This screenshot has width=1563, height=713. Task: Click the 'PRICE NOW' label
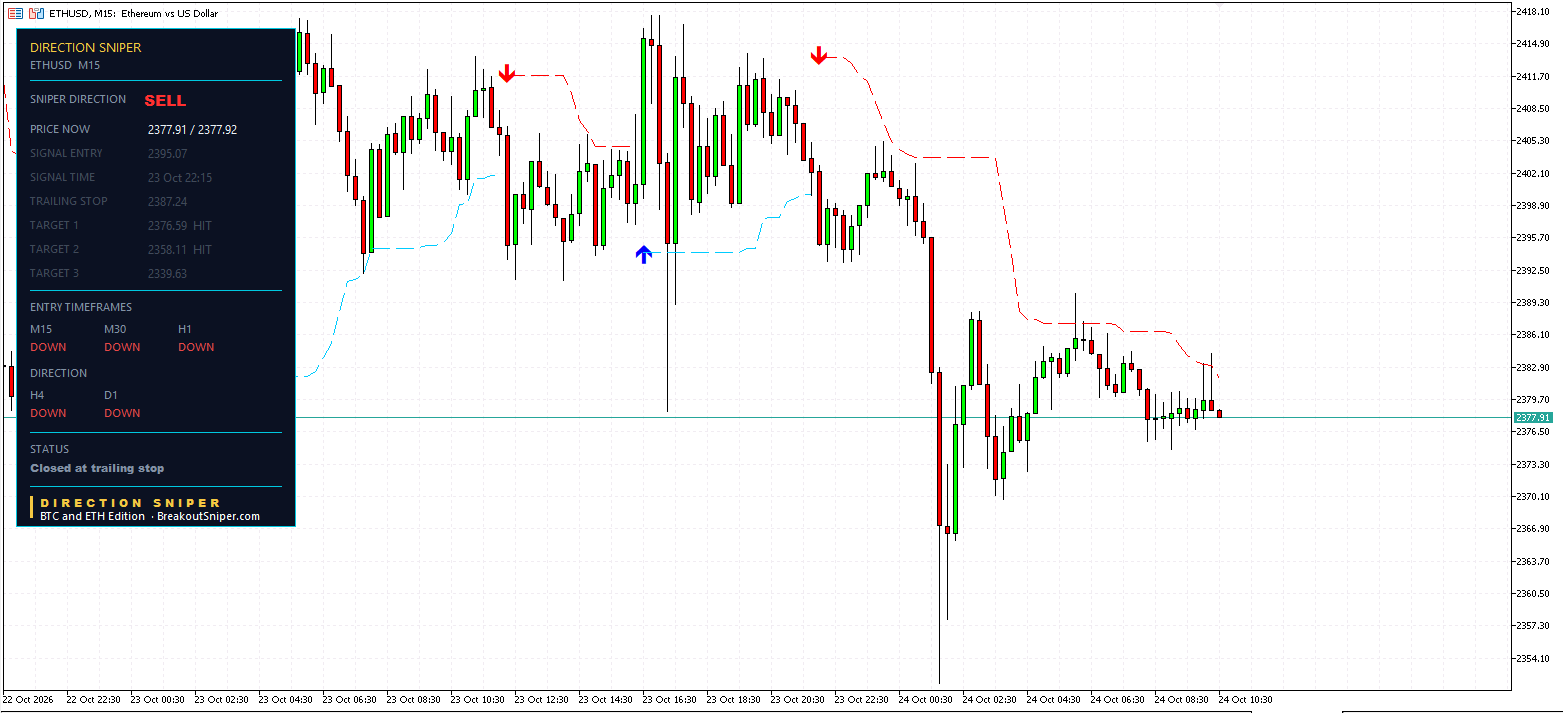[60, 129]
